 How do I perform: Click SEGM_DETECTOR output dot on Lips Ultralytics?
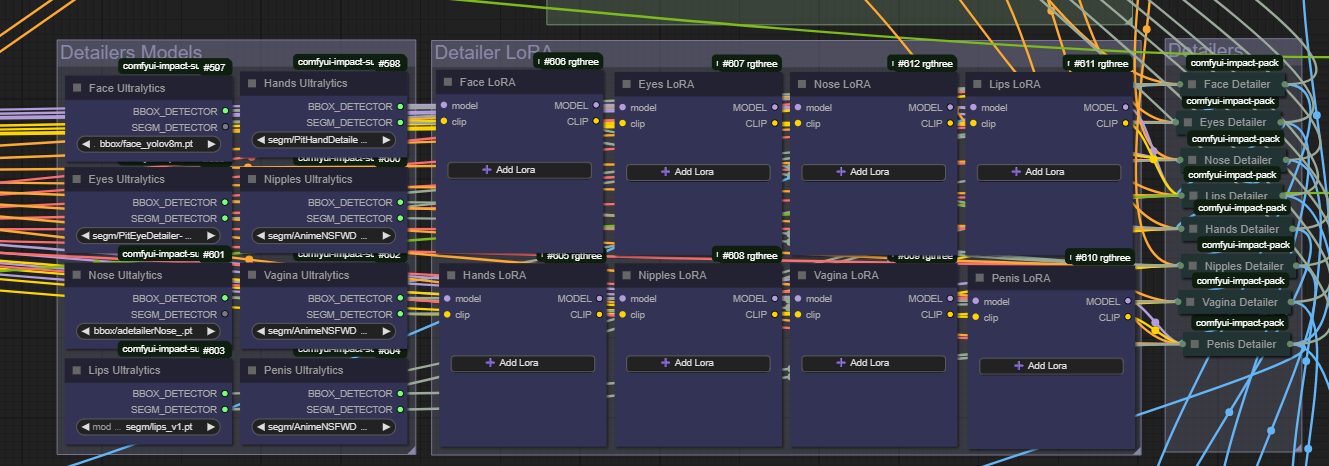226,409
